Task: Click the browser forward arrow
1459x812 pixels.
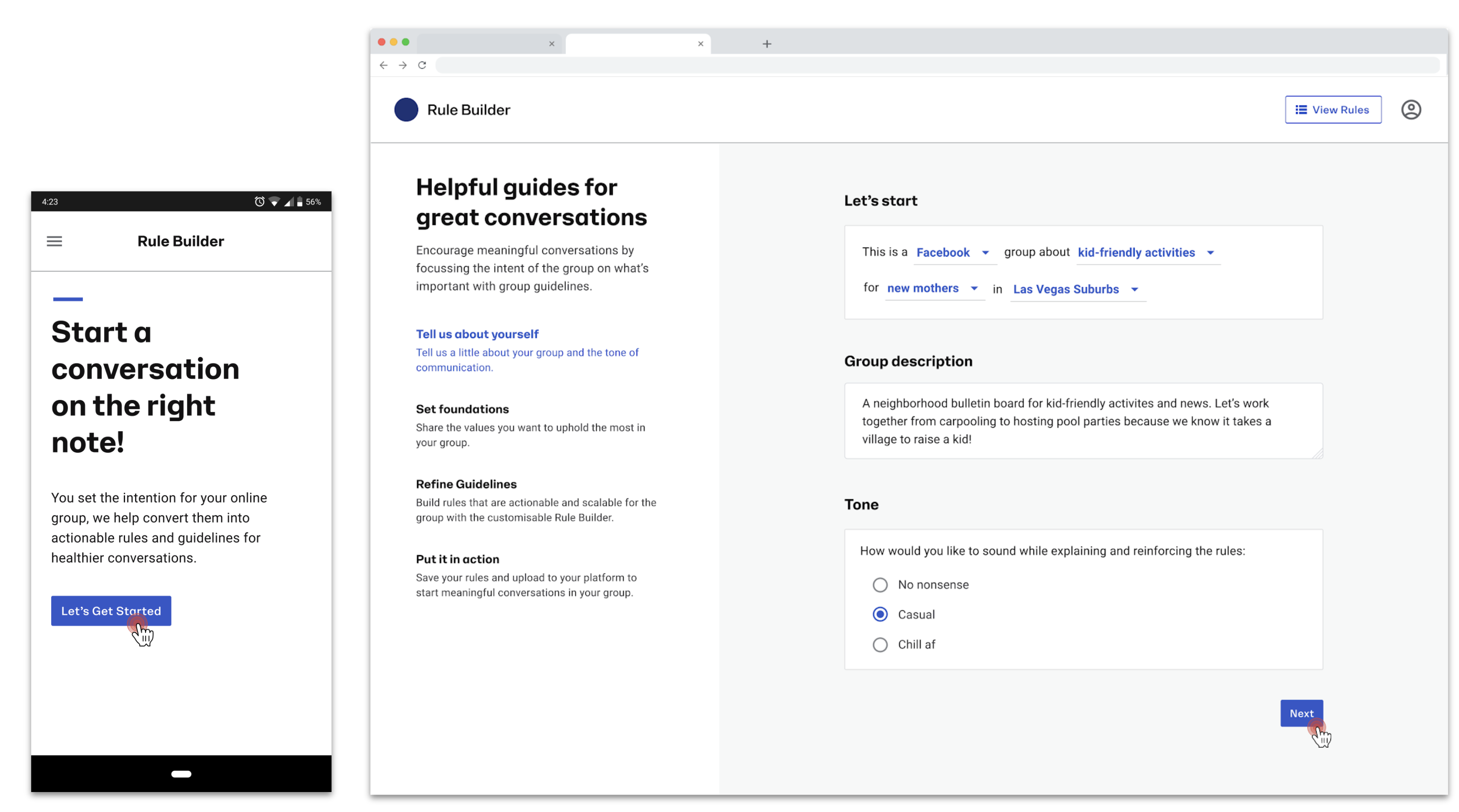Action: point(403,65)
